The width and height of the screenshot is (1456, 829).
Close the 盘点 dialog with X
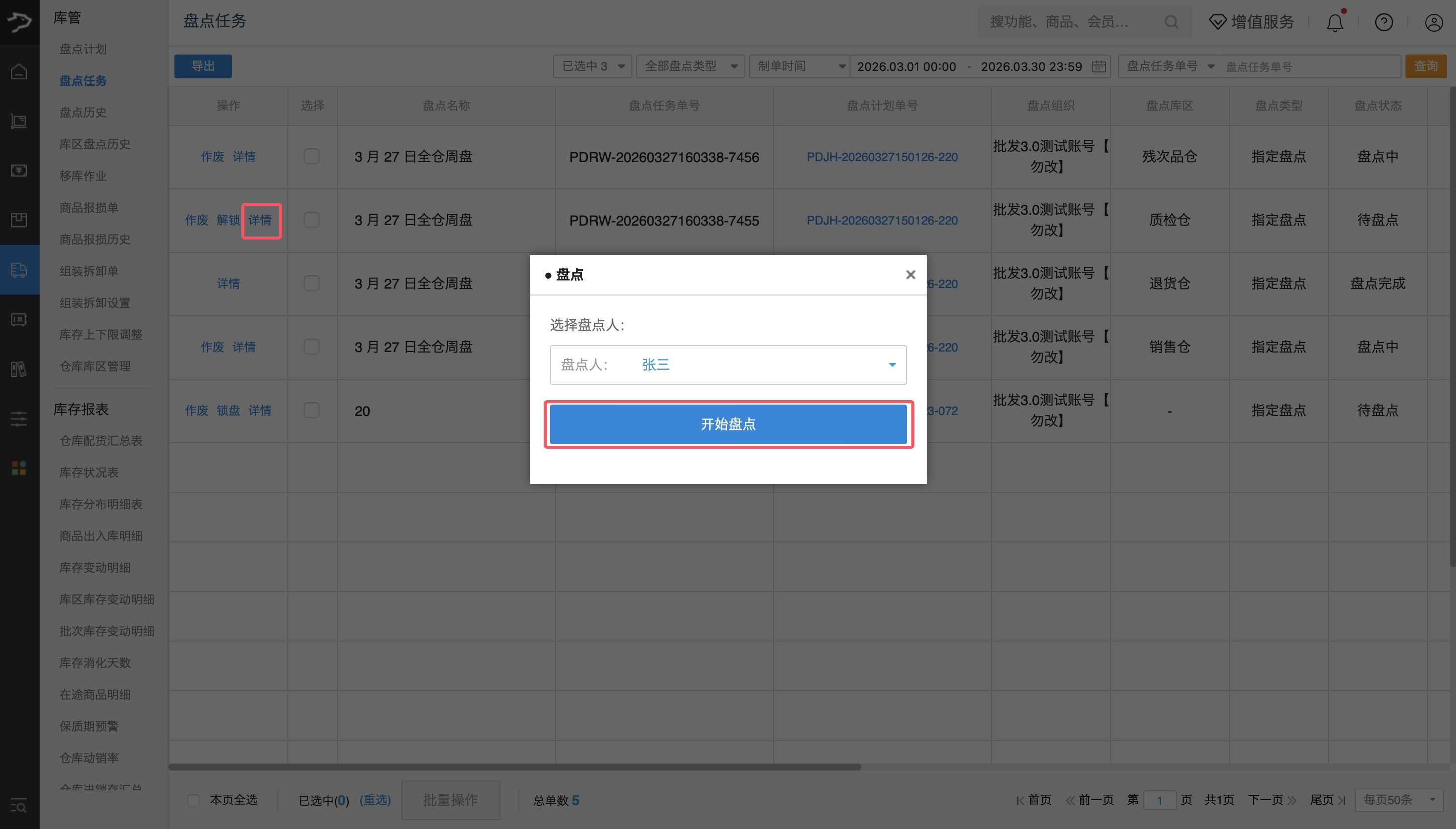[910, 275]
